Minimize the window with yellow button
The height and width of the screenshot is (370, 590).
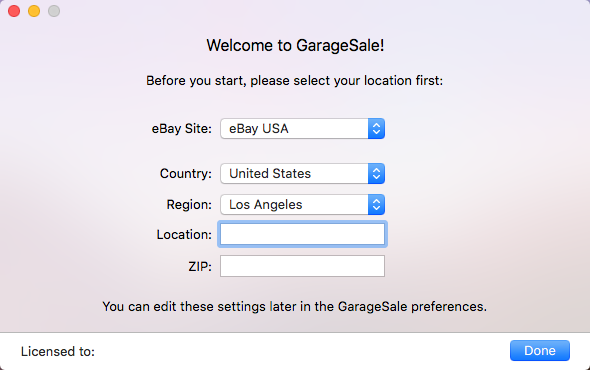pos(34,11)
